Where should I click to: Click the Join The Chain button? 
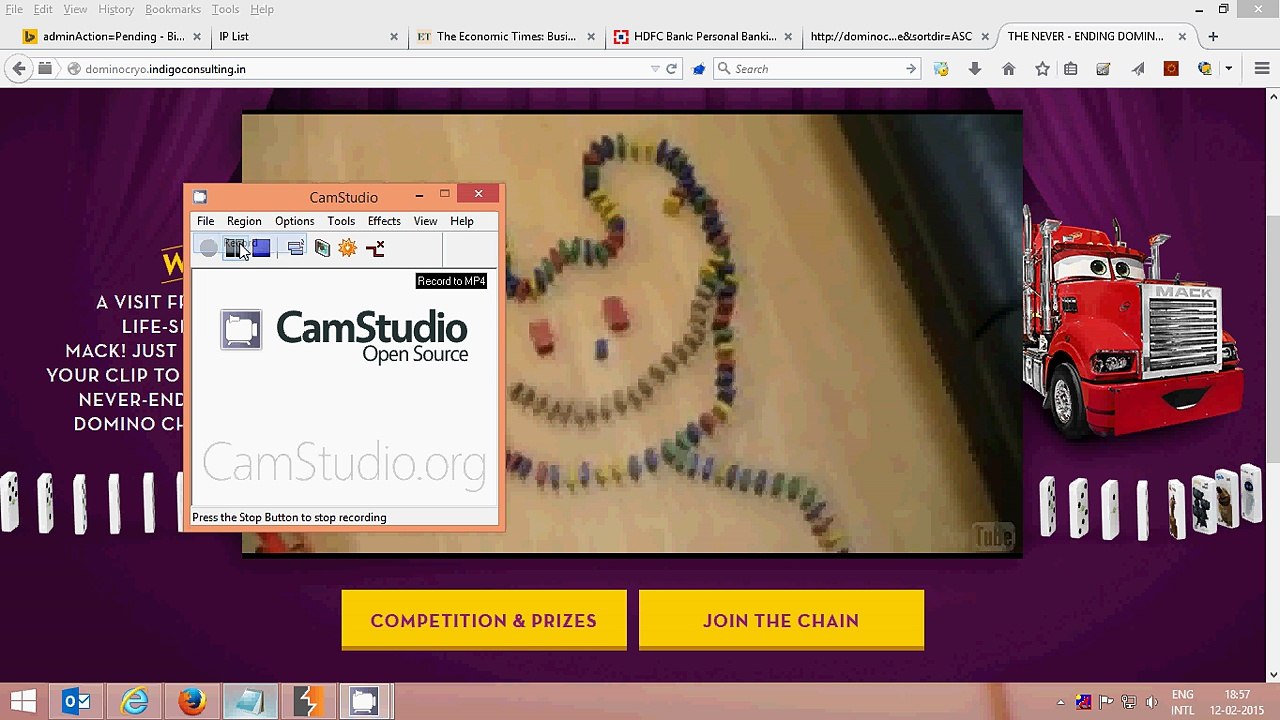point(781,620)
